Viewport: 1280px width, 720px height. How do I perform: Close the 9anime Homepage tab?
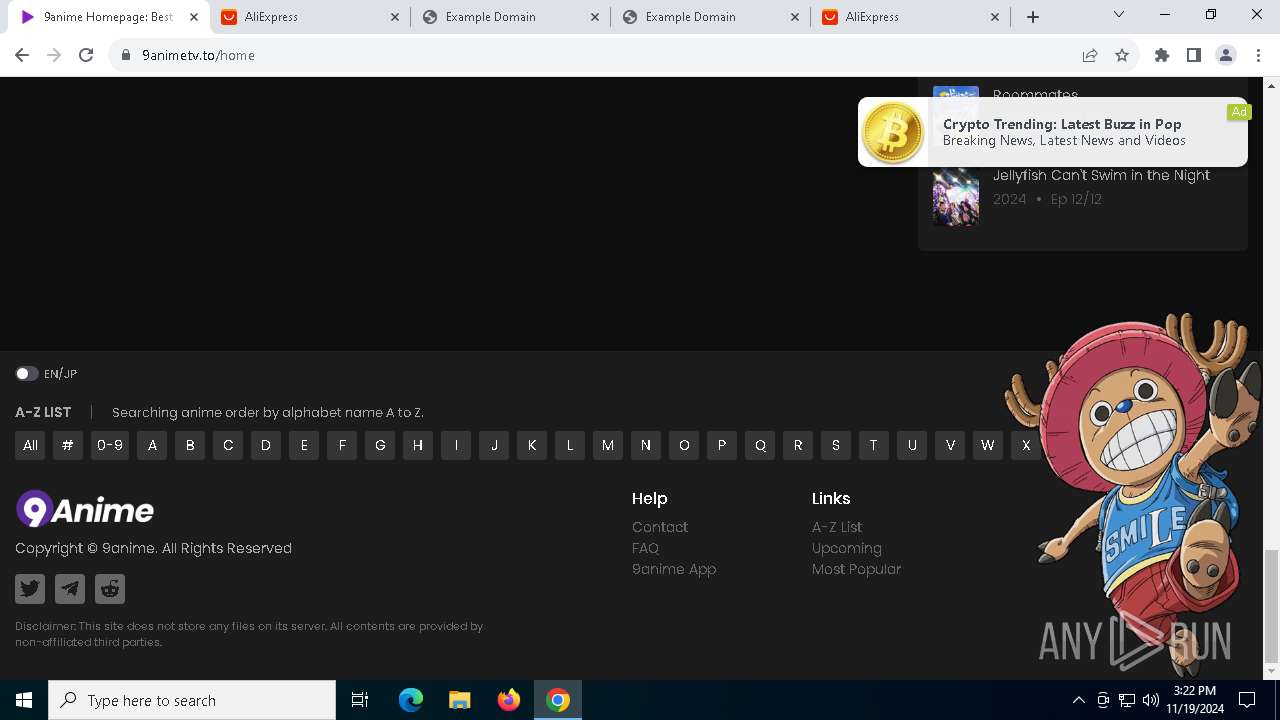194,17
